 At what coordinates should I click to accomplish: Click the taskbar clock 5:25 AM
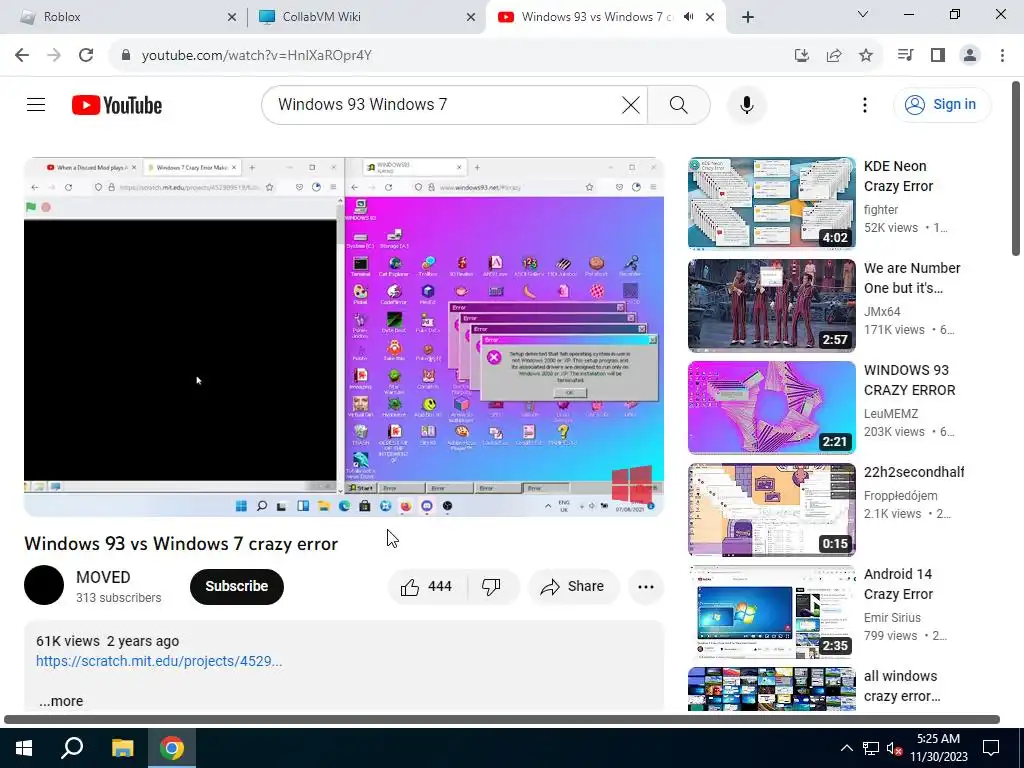point(938,748)
